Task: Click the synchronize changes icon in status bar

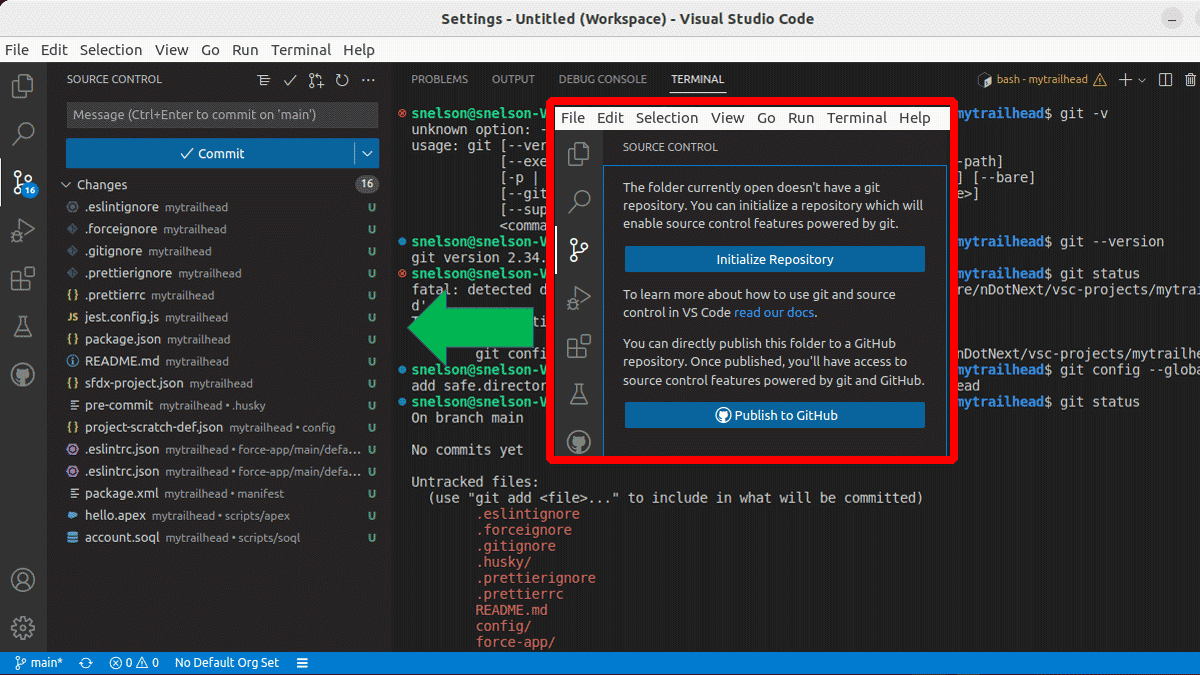Action: pyautogui.click(x=86, y=663)
